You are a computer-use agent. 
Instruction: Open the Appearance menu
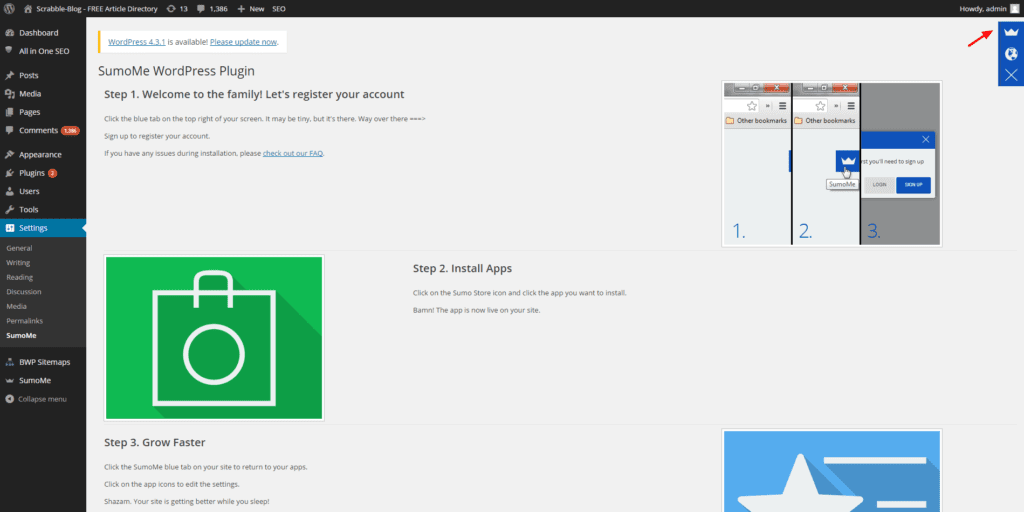coord(42,155)
